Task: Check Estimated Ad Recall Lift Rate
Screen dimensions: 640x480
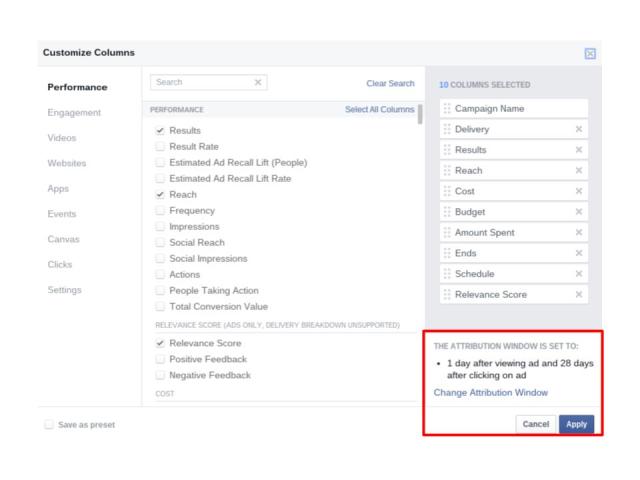Action: (160, 178)
